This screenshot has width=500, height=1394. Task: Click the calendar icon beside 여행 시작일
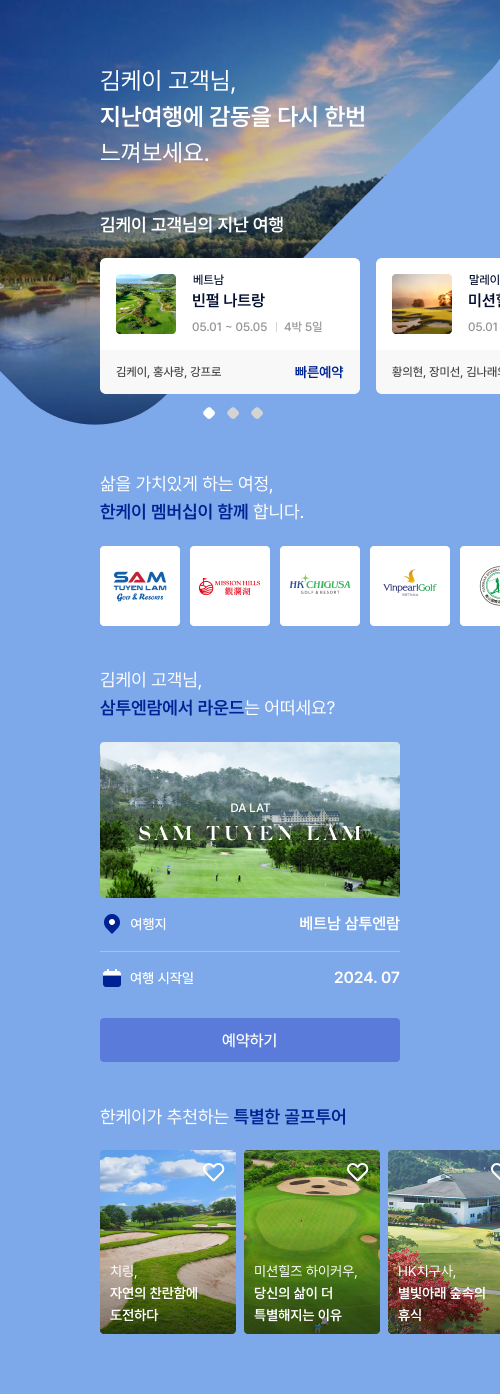point(112,978)
